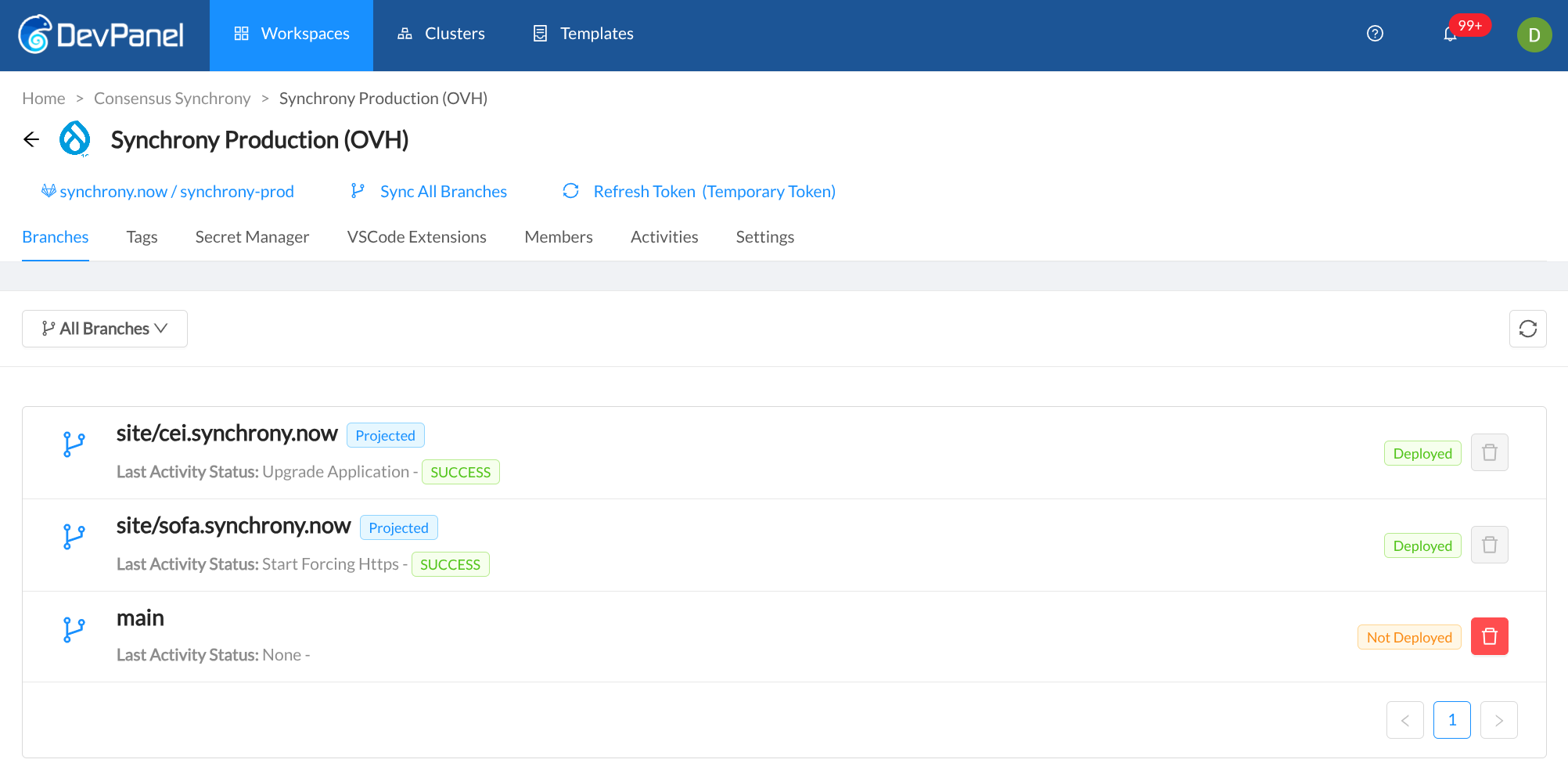Click Not Deployed status on main

point(1408,637)
